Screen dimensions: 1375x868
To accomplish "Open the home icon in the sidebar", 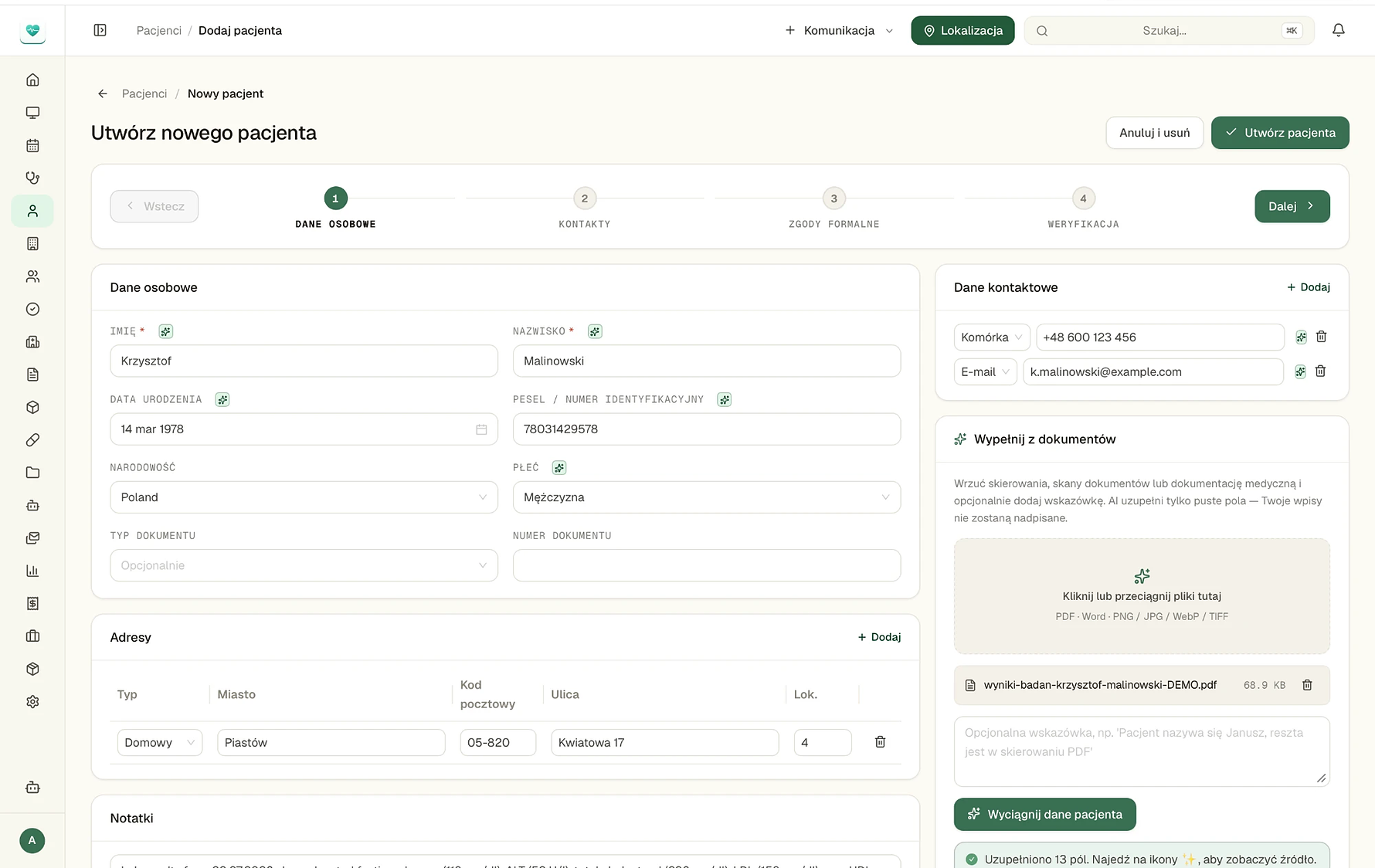I will [32, 80].
